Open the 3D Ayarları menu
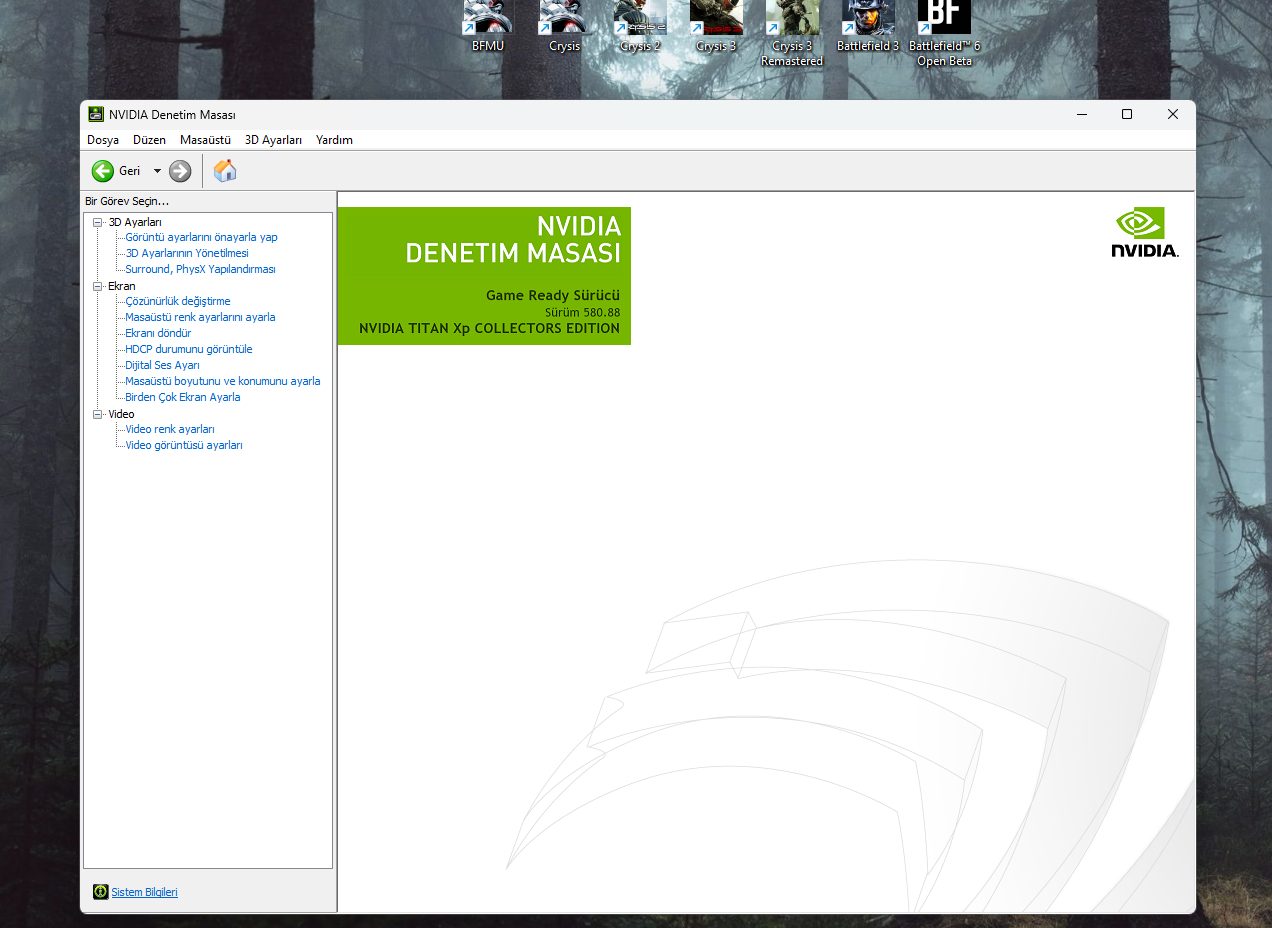 [273, 140]
